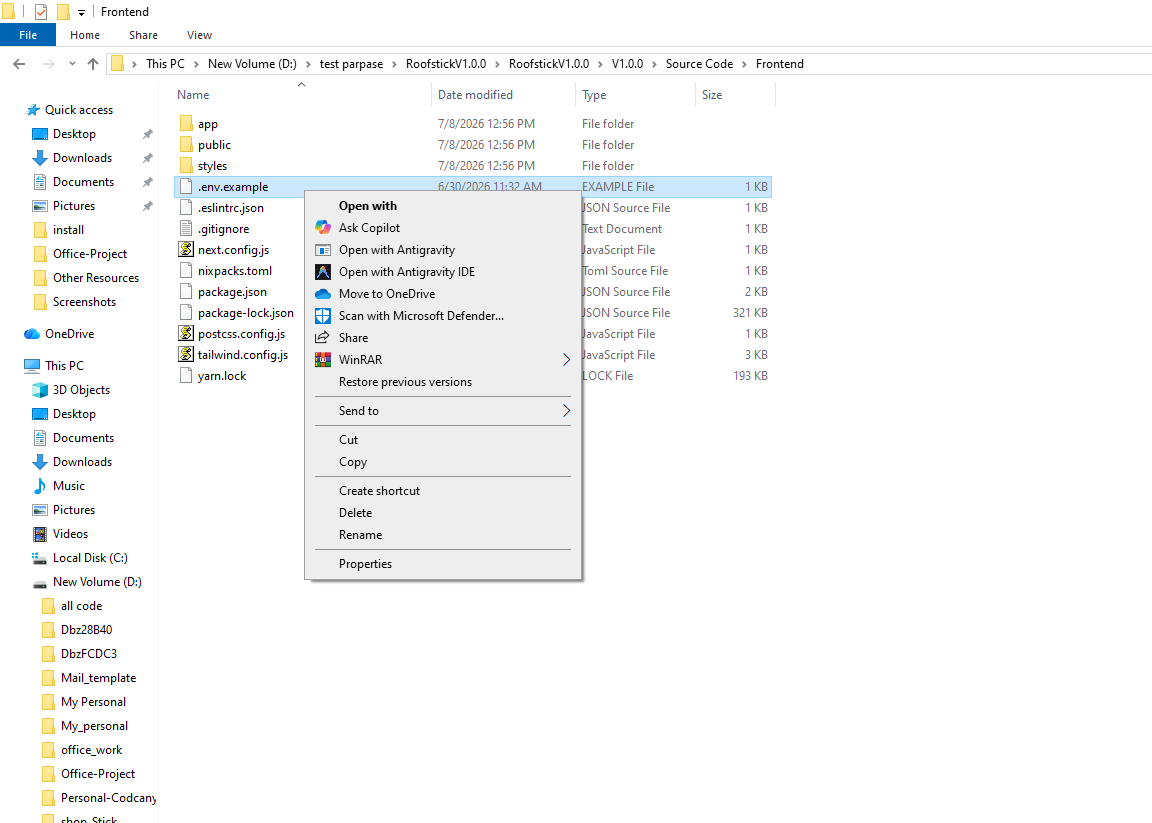The width and height of the screenshot is (1152, 823).
Task: Click the 3D Objects cube icon
Action: [40, 390]
